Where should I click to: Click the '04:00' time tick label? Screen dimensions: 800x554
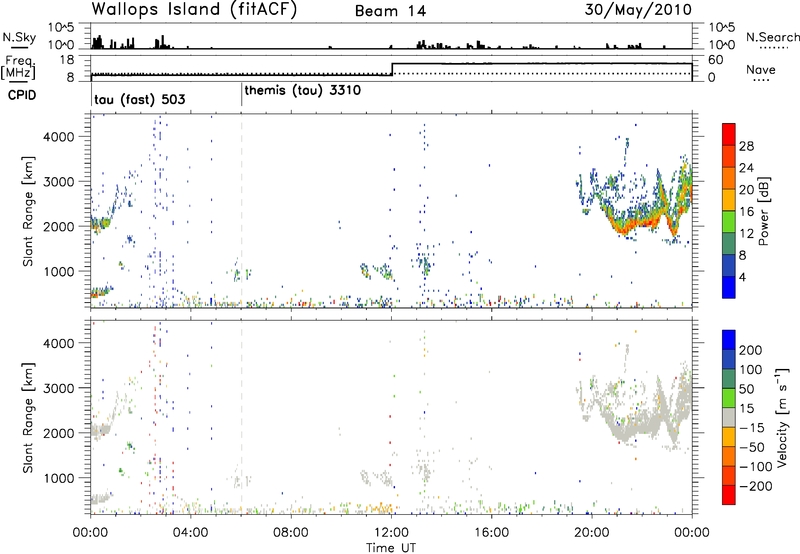click(191, 533)
